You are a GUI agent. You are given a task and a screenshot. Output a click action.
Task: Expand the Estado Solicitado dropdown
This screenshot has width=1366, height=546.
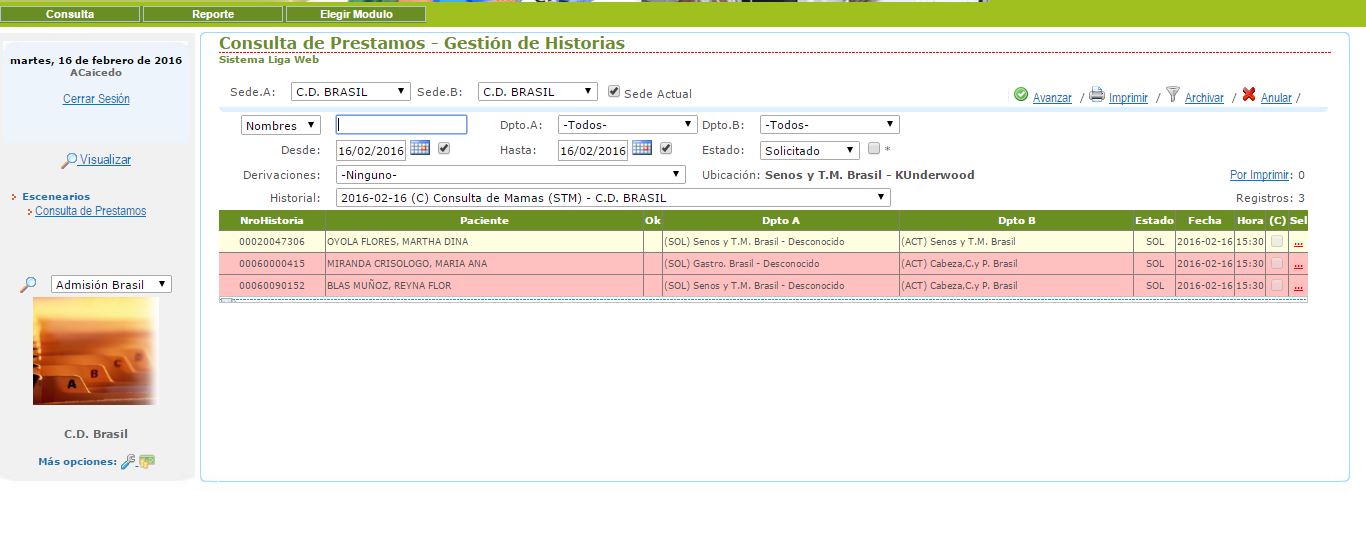click(809, 151)
